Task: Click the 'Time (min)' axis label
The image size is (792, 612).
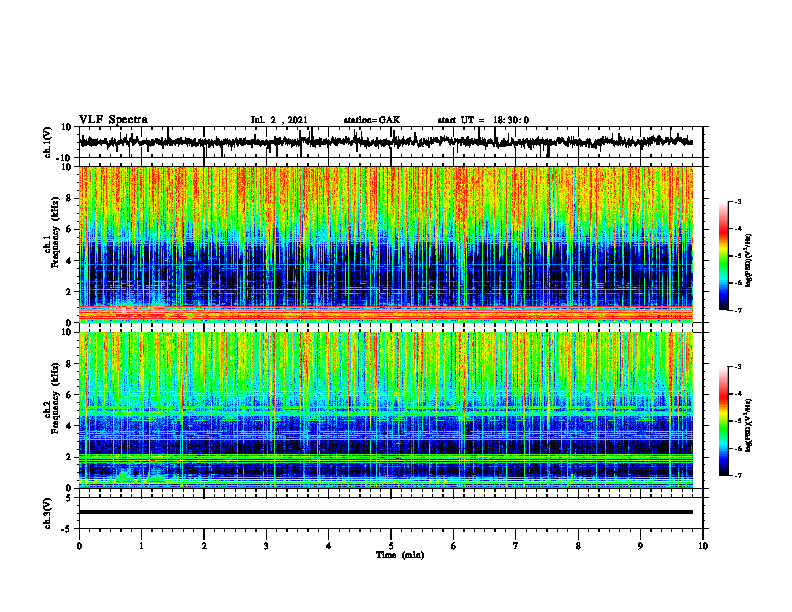Action: click(400, 555)
